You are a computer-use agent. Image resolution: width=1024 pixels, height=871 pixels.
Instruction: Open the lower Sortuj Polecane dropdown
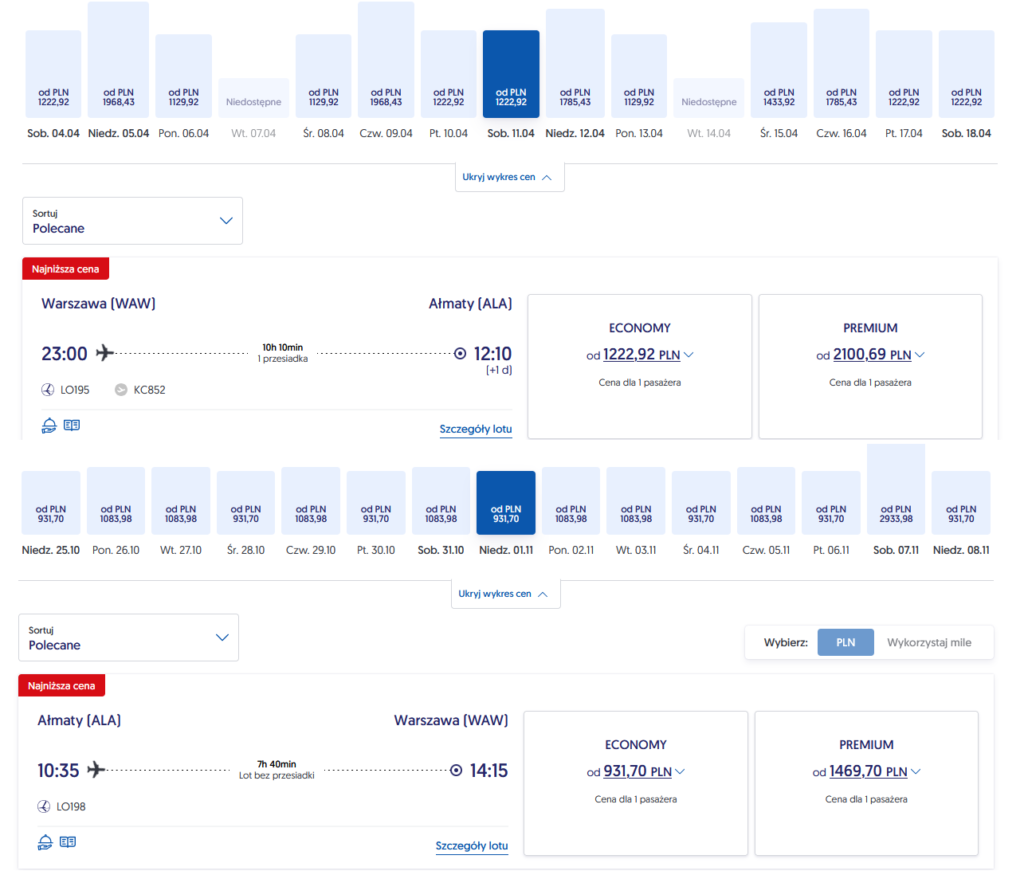[128, 638]
